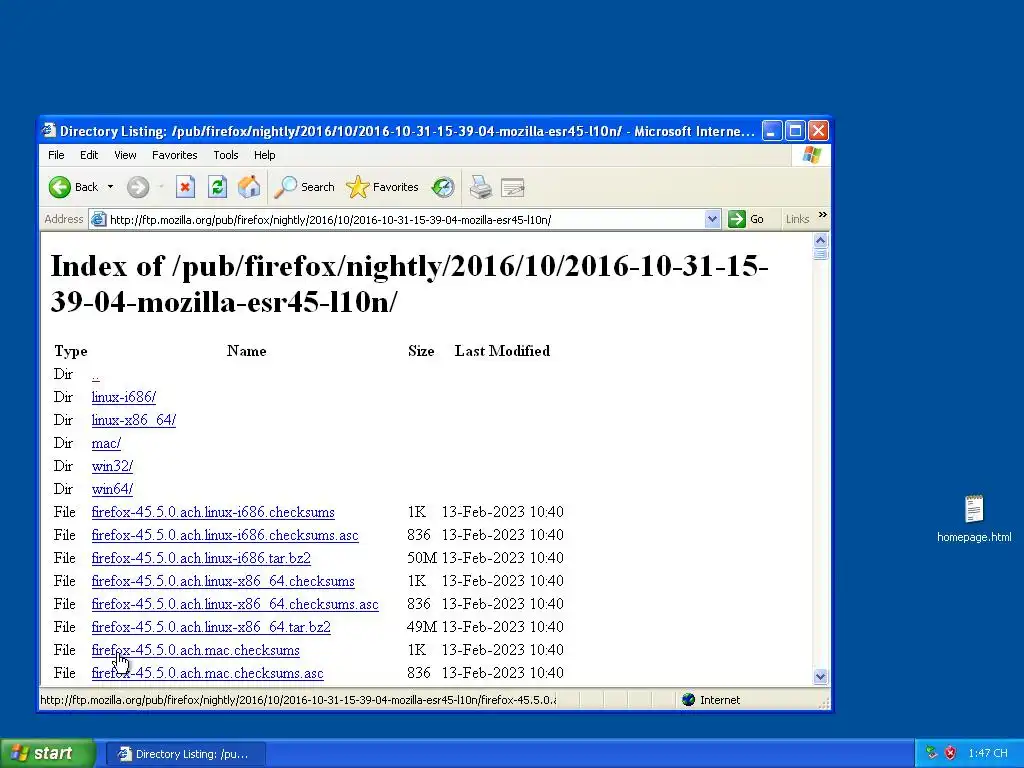Click the Windows flag throbber logo

coord(812,155)
